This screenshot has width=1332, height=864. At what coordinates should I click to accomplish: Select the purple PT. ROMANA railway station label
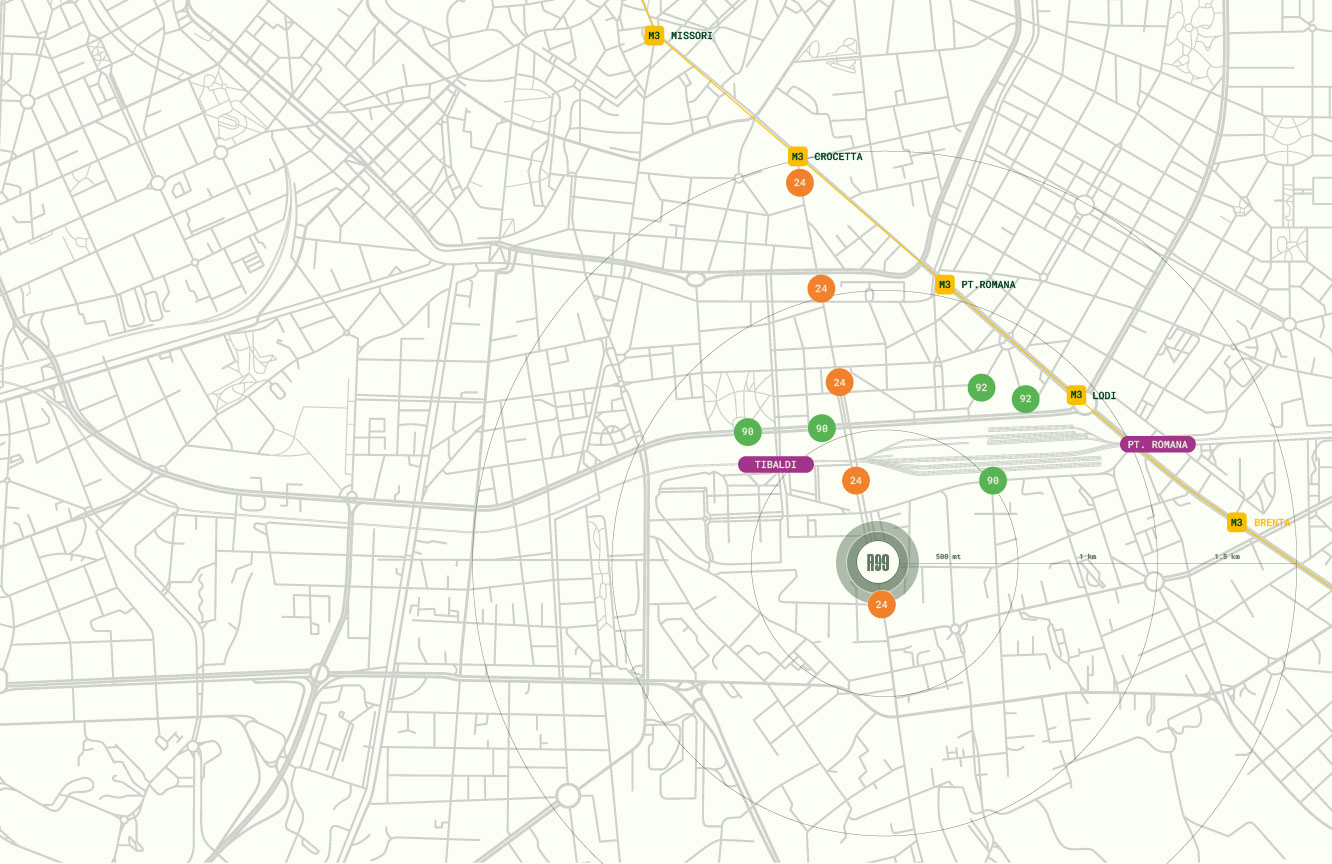1157,444
